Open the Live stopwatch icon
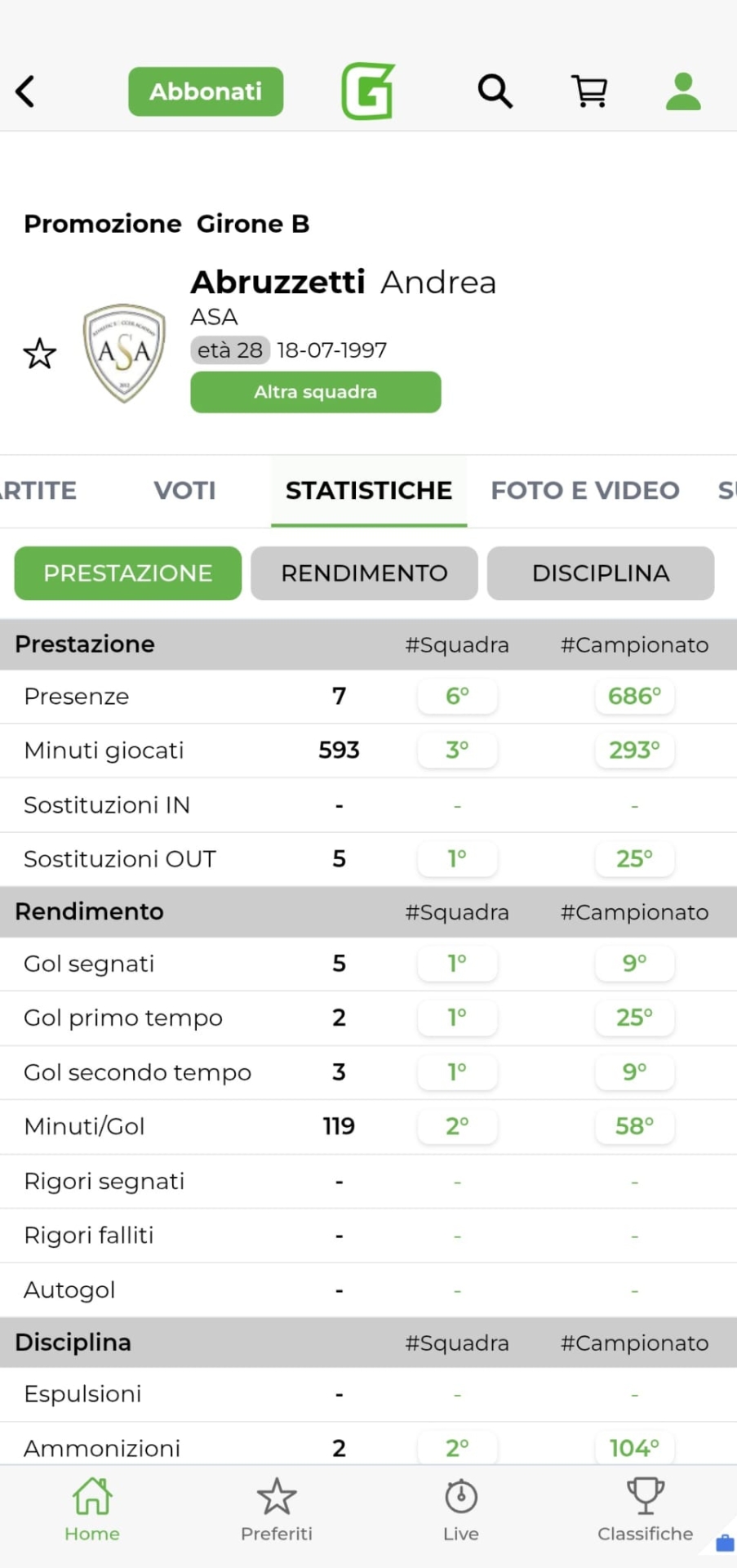Image resolution: width=737 pixels, height=1568 pixels. coord(461,1510)
